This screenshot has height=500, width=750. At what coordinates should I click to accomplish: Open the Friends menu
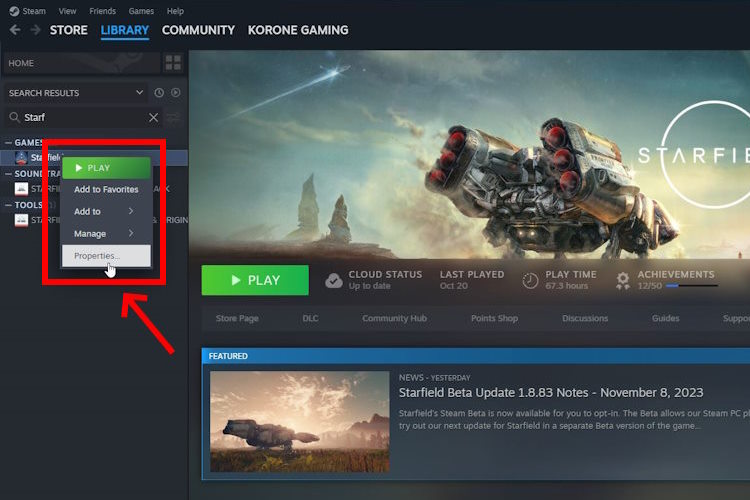click(x=102, y=11)
